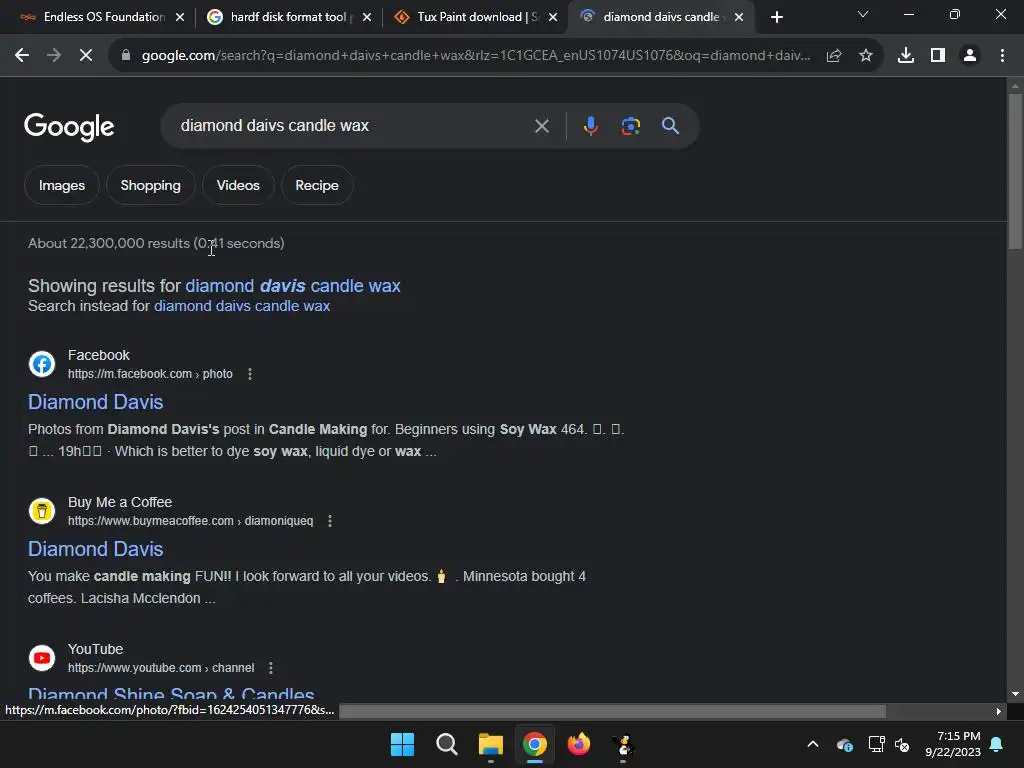Click YouTube favicon in third result
The width and height of the screenshot is (1024, 768).
tap(42, 658)
